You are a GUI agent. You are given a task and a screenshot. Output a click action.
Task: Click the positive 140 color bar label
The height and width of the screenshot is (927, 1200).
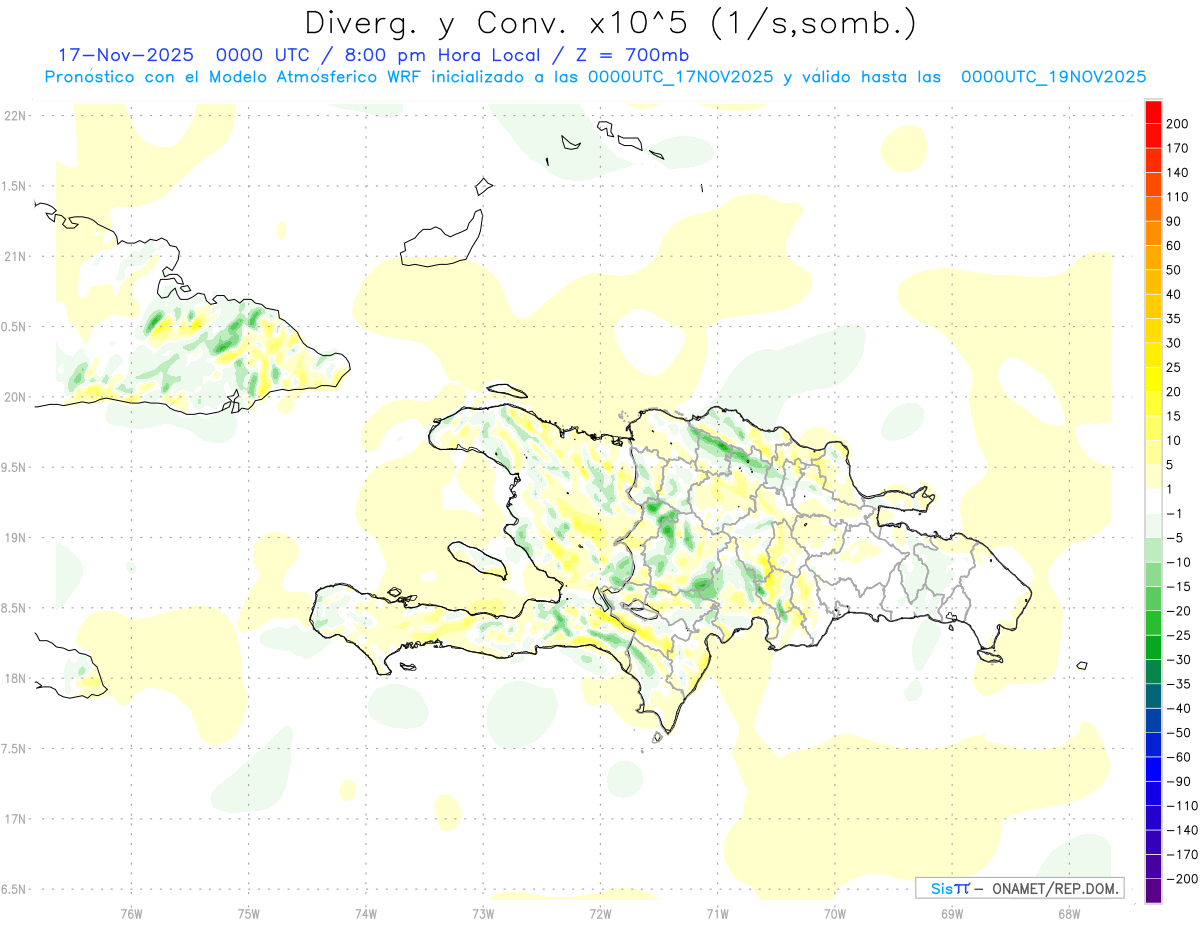(x=1177, y=172)
